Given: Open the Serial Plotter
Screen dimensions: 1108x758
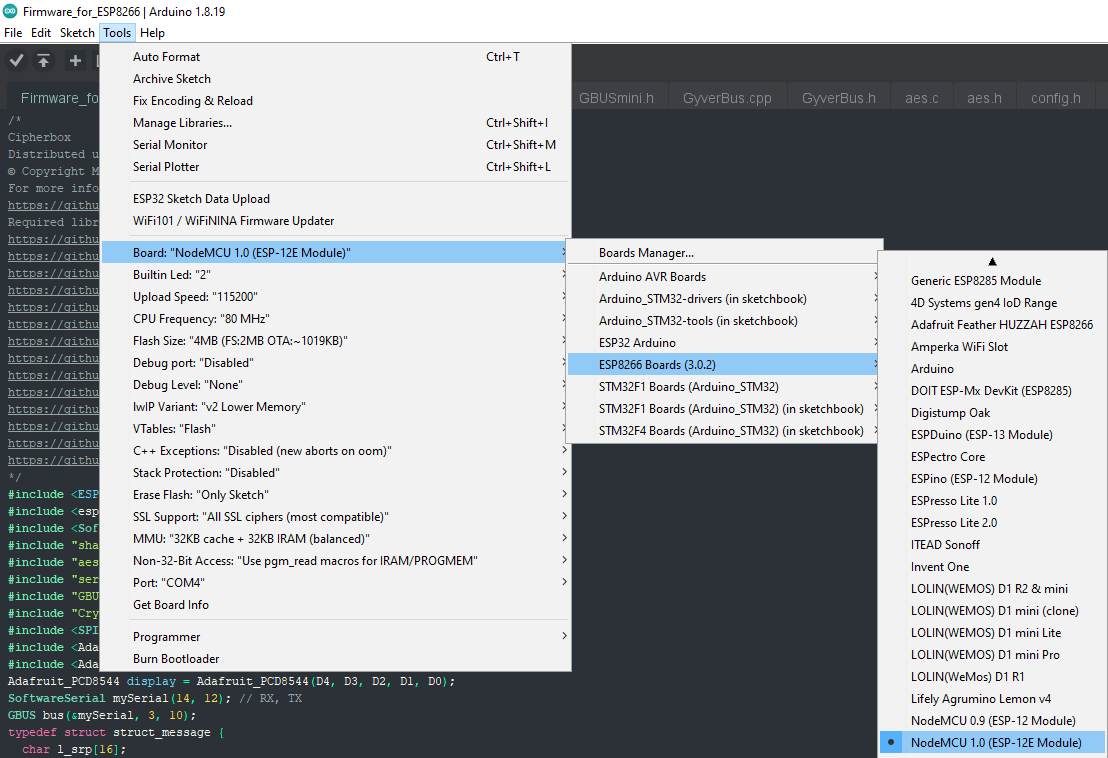Looking at the screenshot, I should [336, 167].
